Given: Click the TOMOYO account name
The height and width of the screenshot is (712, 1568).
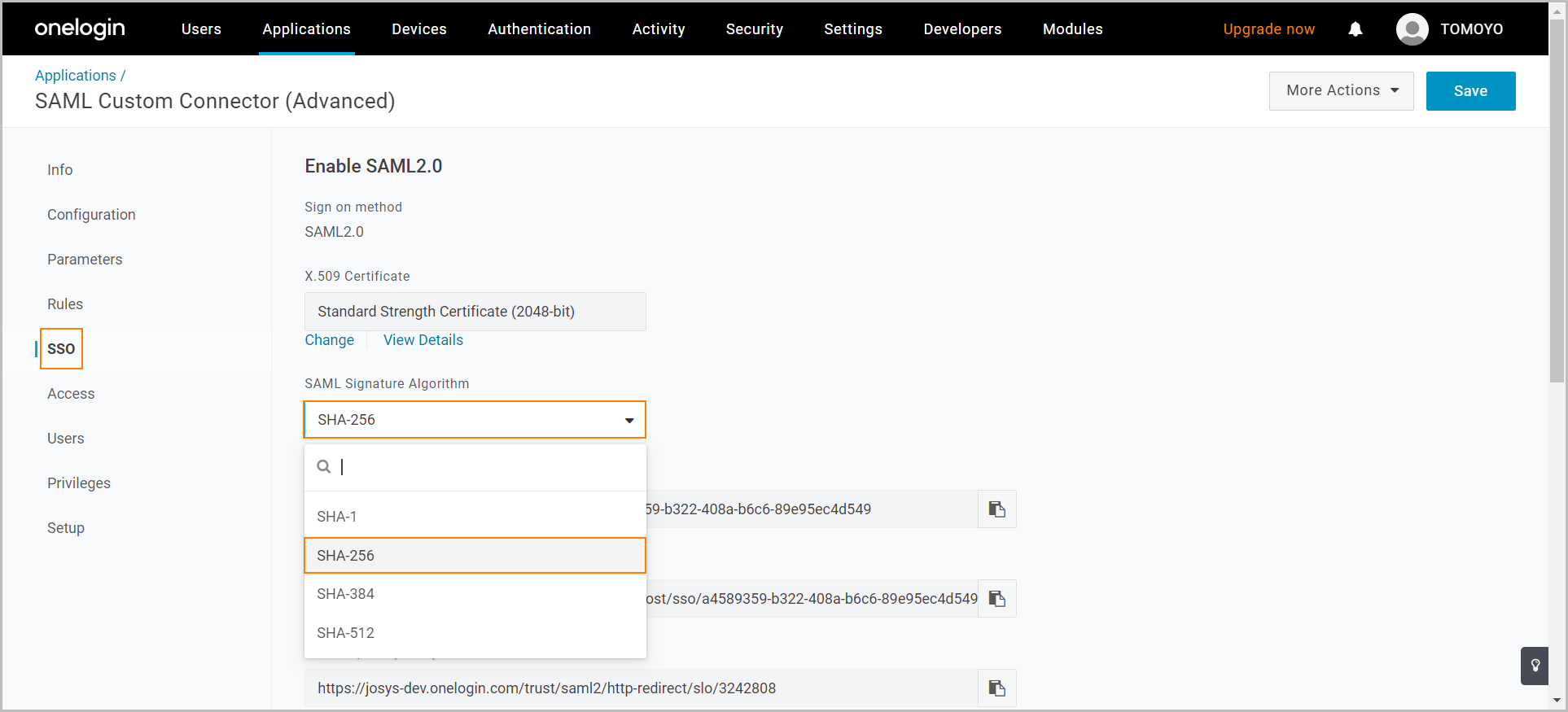Looking at the screenshot, I should [1471, 29].
